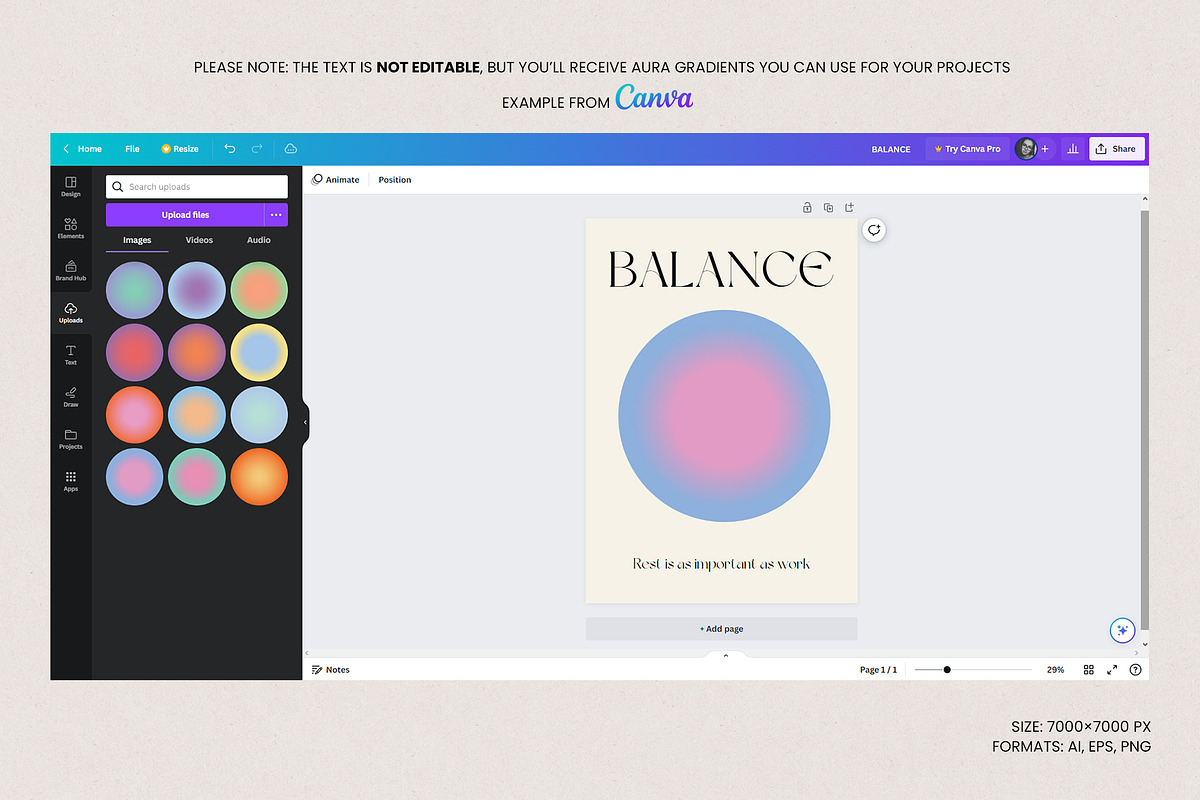
Task: Click the vertical canvas scrollbar
Action: coord(1145,420)
